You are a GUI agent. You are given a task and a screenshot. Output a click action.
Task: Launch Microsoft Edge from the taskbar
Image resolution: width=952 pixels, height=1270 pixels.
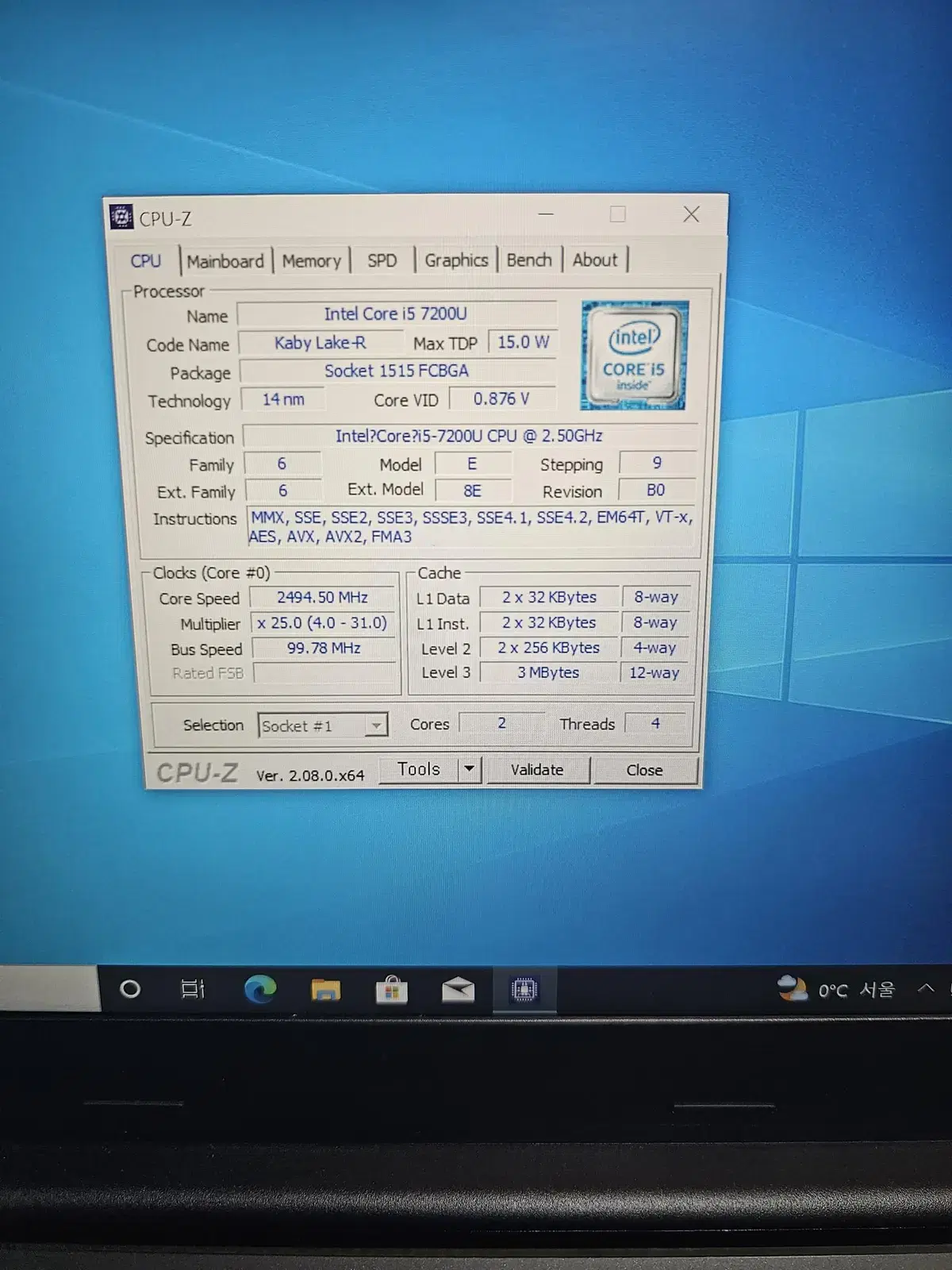[259, 989]
